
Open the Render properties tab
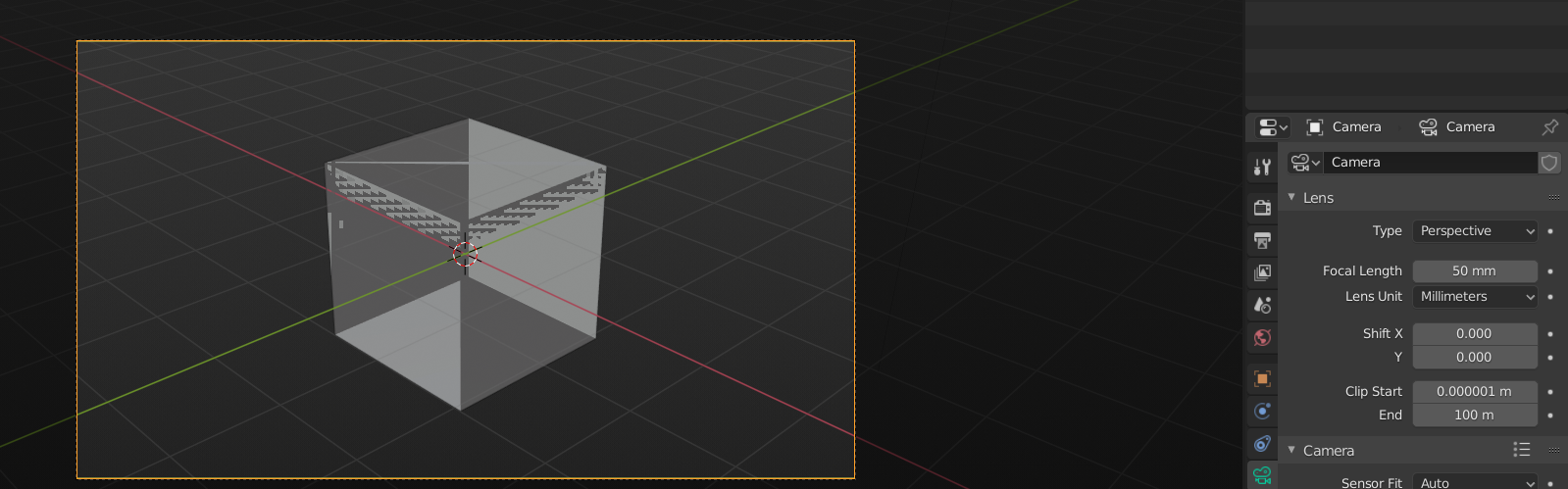pyautogui.click(x=1262, y=207)
